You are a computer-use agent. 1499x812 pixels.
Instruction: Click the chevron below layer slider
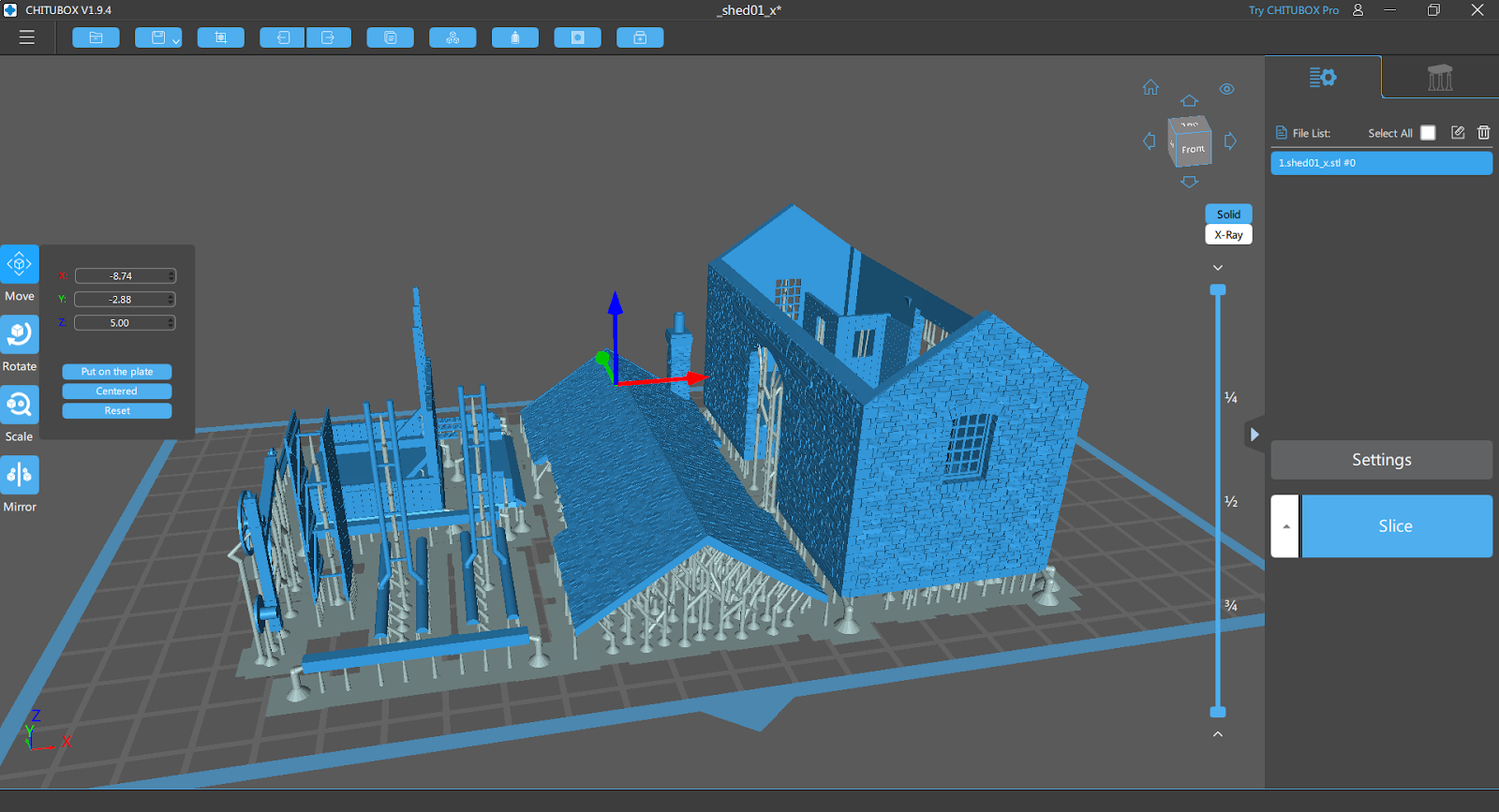[1218, 734]
